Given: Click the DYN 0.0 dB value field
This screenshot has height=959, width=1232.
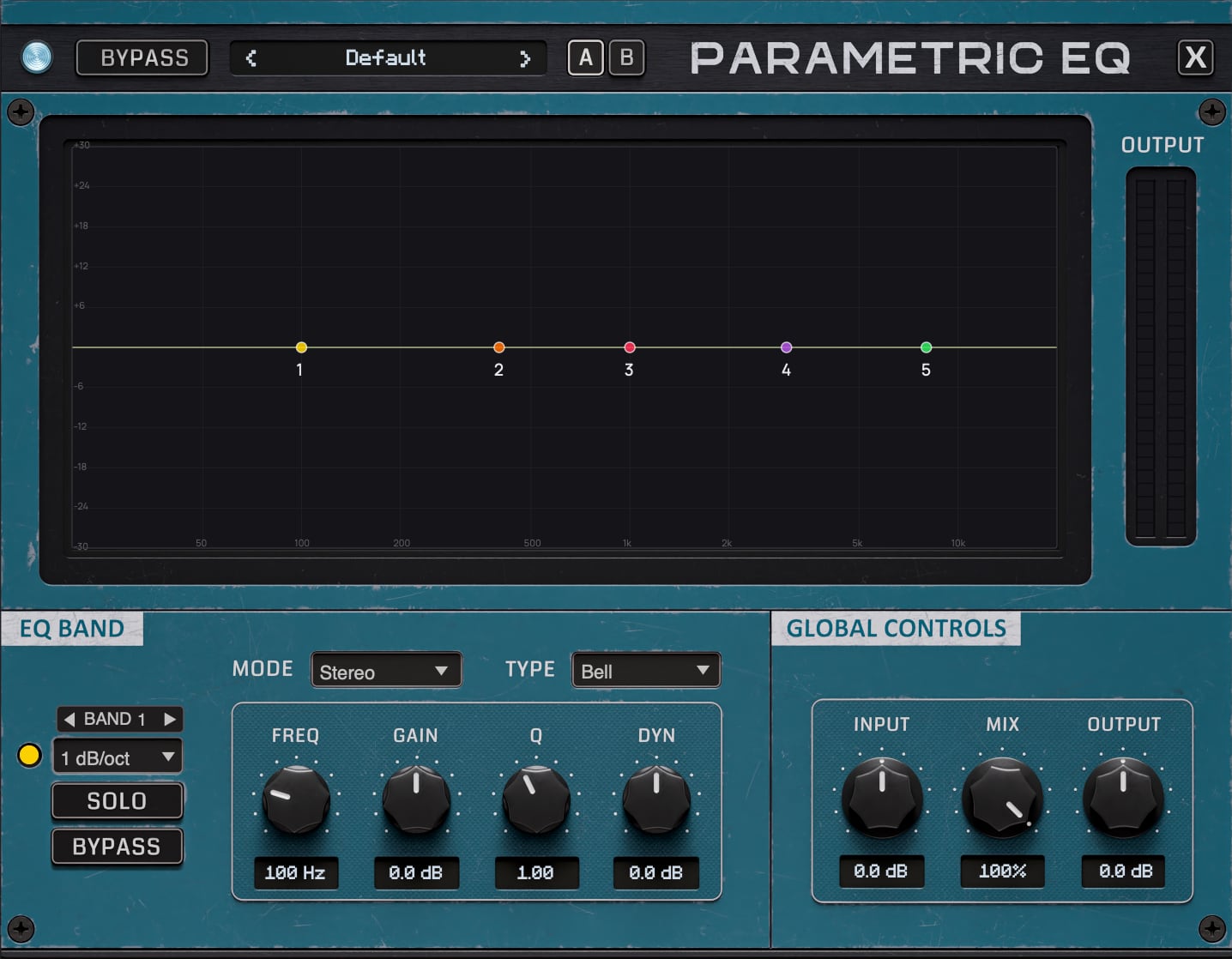Looking at the screenshot, I should pyautogui.click(x=656, y=873).
